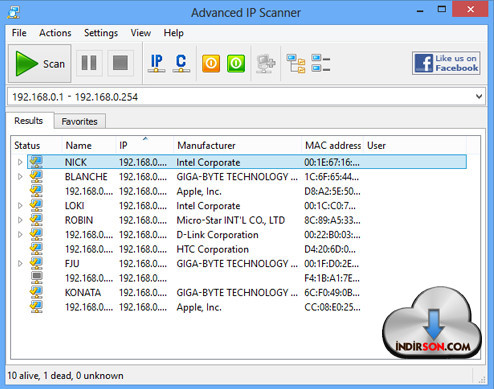Select the FJU name cell
494x389 pixels.
point(72,264)
